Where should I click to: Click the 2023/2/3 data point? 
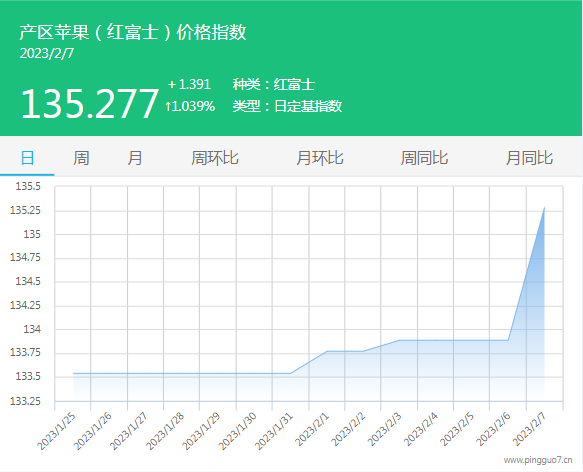tap(399, 340)
